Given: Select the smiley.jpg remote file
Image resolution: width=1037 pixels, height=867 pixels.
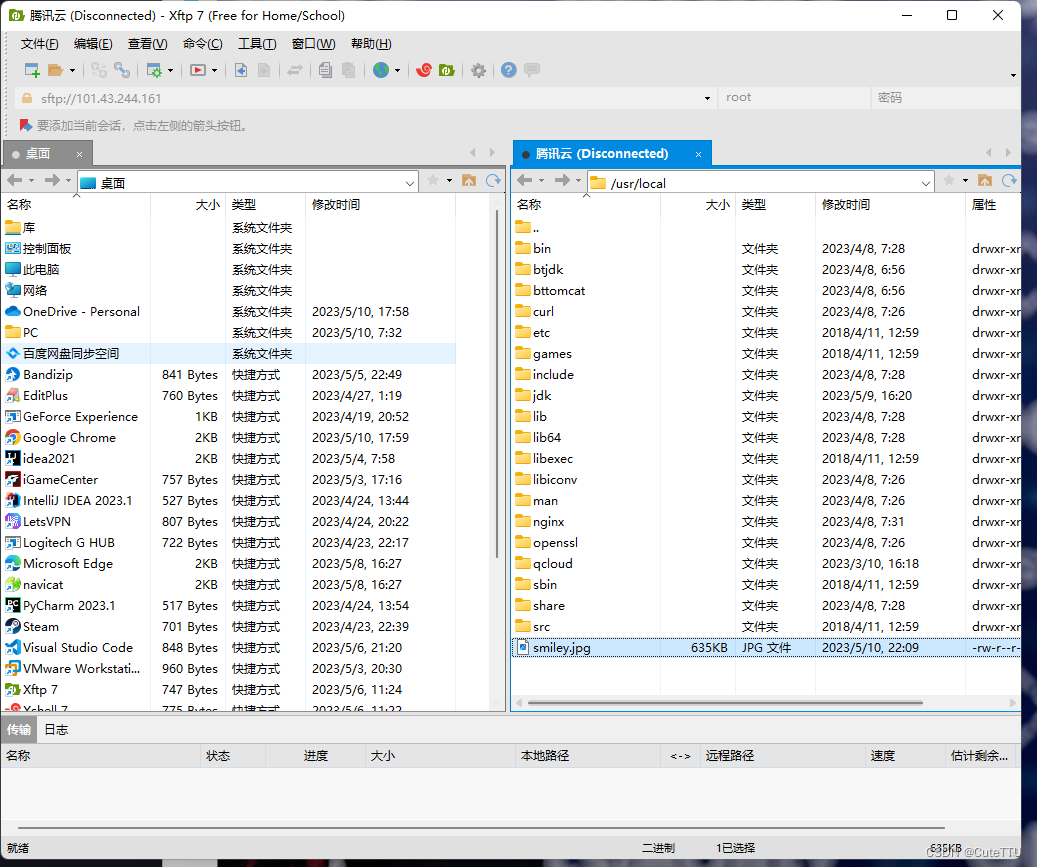Looking at the screenshot, I should pos(767,647).
